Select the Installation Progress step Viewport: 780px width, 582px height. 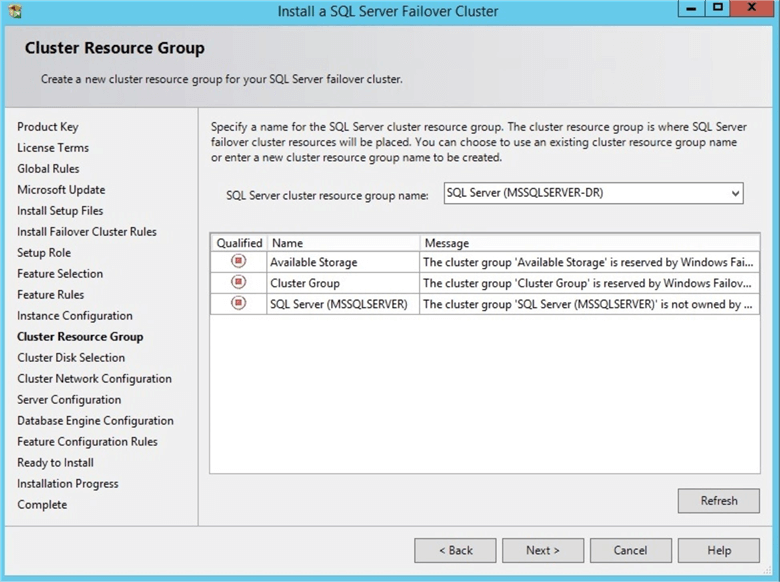[68, 484]
